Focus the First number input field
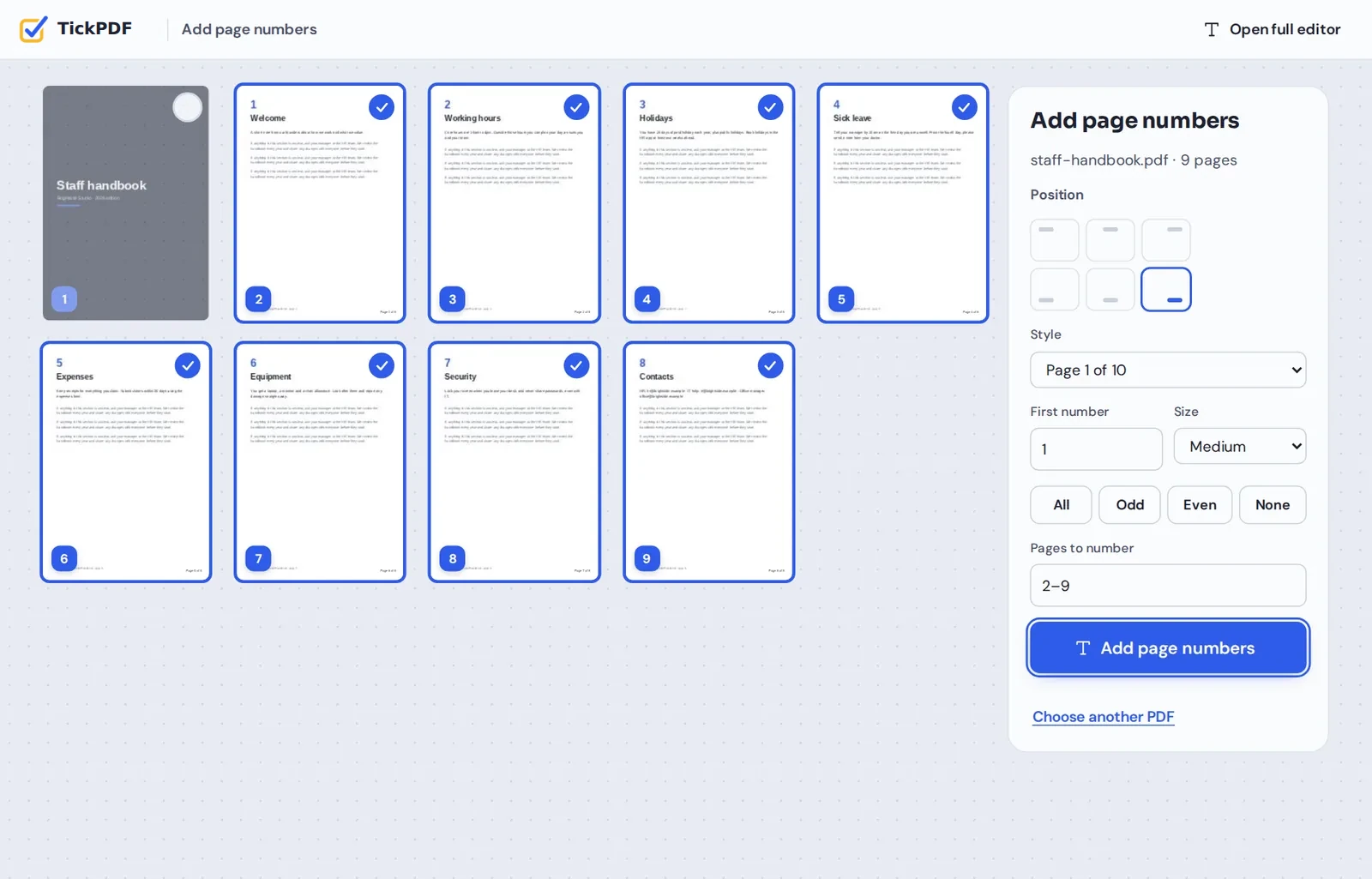1372x879 pixels. coord(1096,449)
